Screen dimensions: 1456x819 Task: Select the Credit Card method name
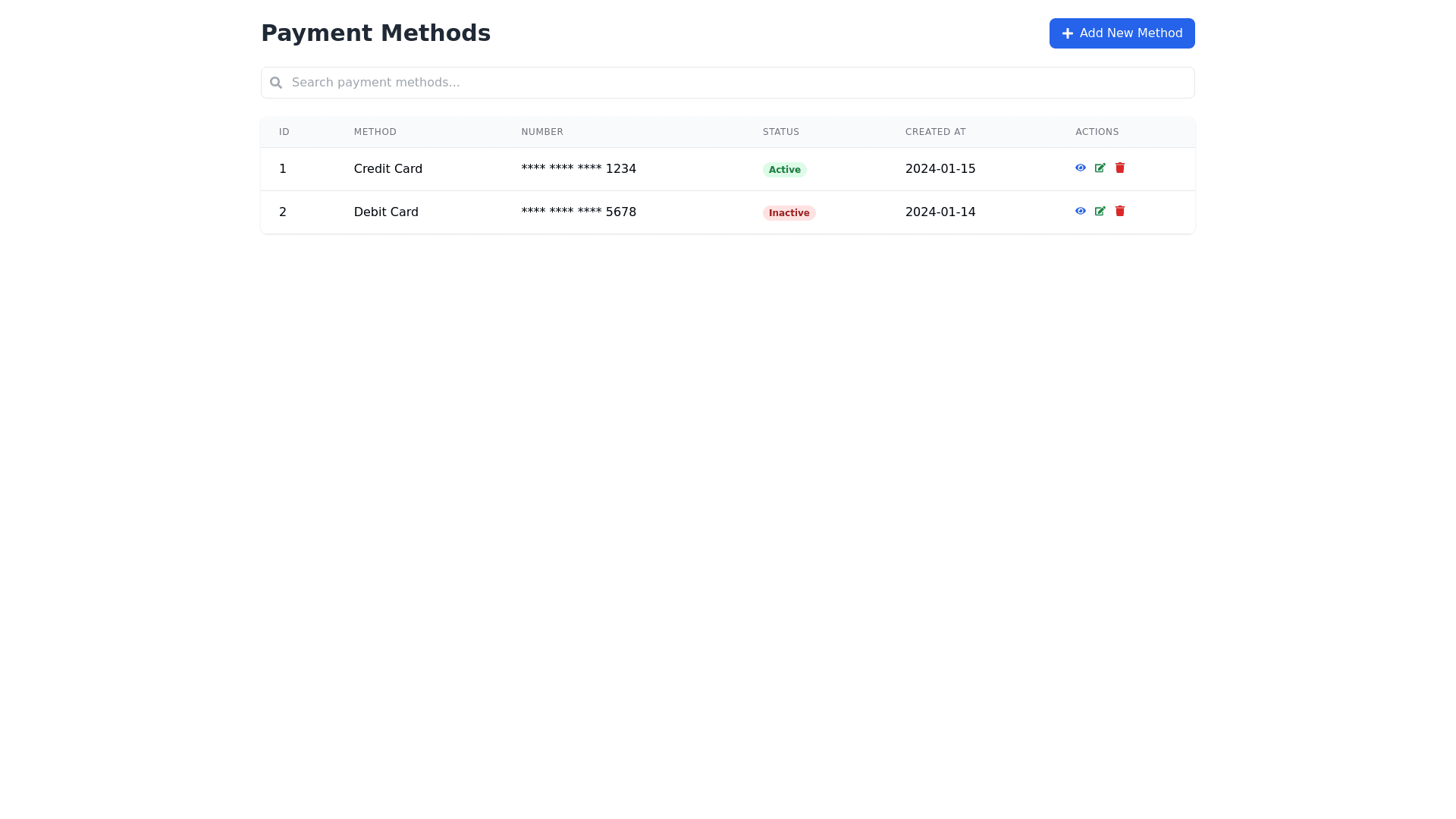(388, 169)
